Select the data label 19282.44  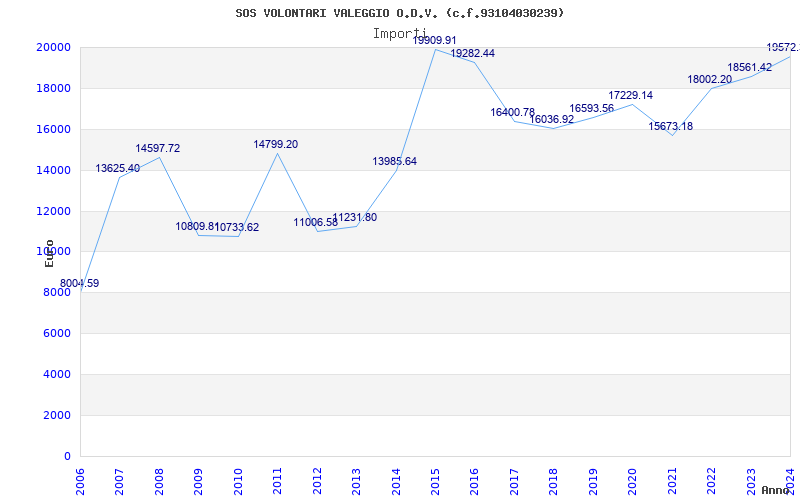point(472,53)
